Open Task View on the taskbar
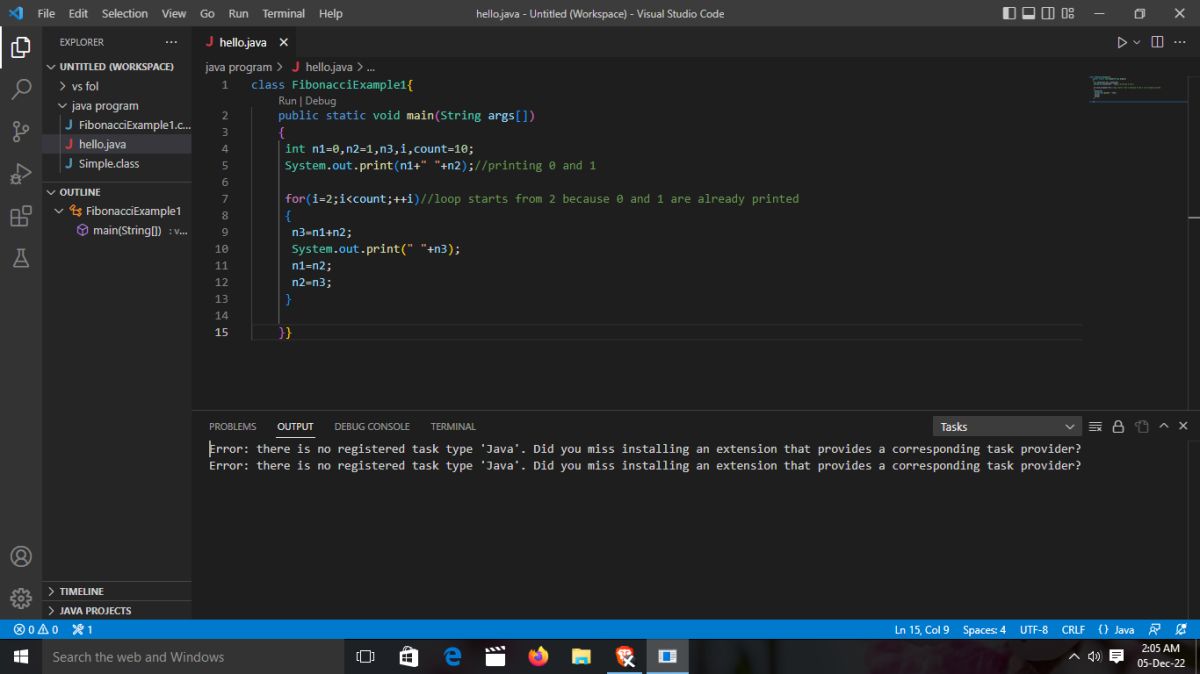1200x674 pixels. tap(365, 657)
